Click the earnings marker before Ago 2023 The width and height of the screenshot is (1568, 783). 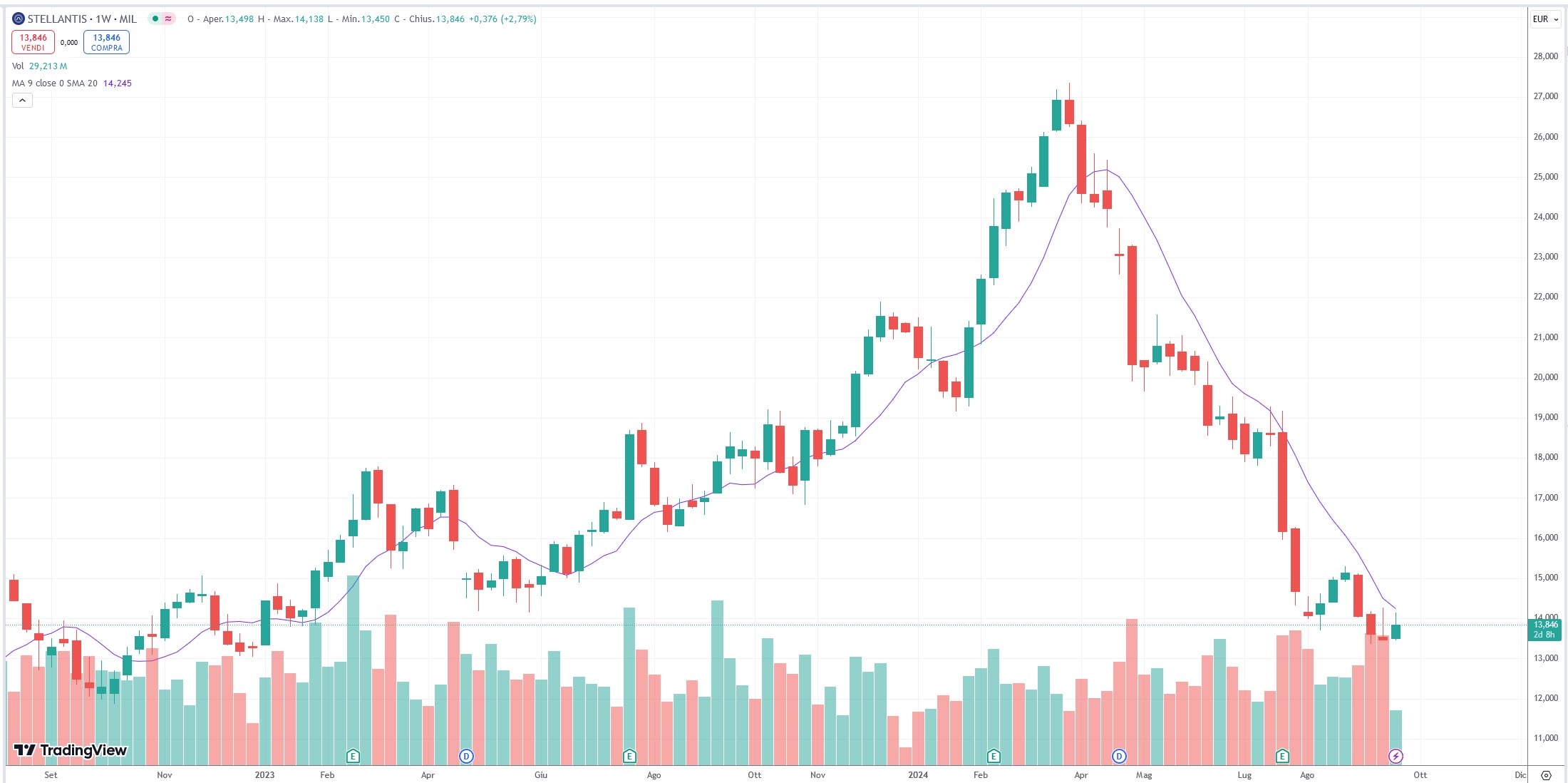pos(629,756)
